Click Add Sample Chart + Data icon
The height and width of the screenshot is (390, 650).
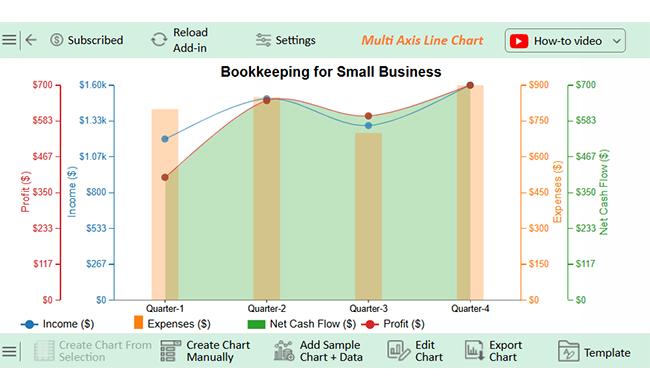[x=284, y=351]
